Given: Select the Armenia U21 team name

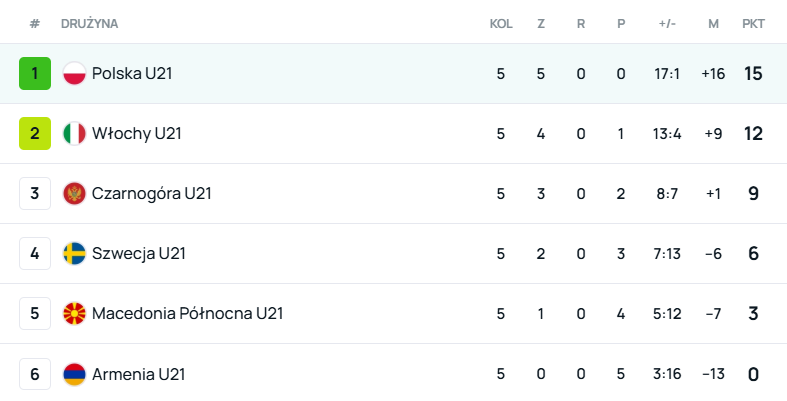Looking at the screenshot, I should (x=138, y=374).
